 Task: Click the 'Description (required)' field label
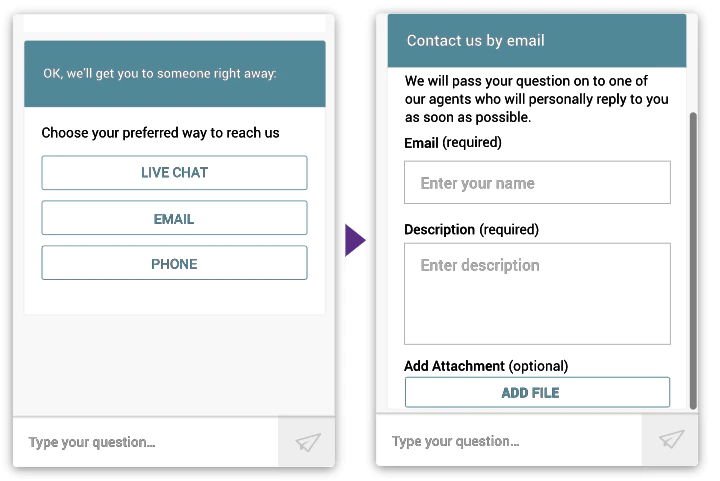pos(472,229)
